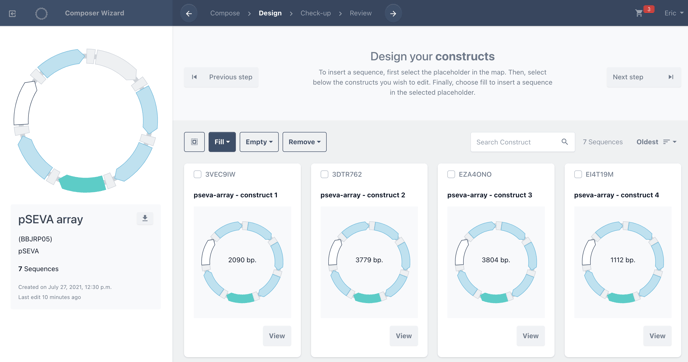This screenshot has height=362, width=688.
Task: Click the Next step button
Action: click(644, 77)
